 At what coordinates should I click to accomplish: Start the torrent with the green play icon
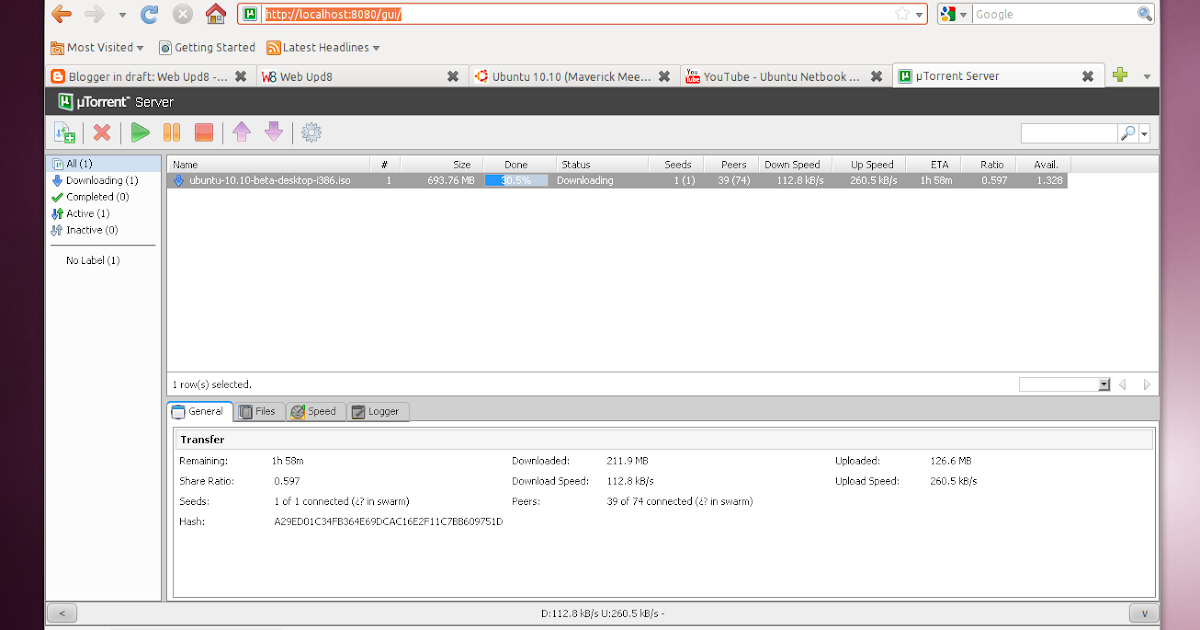(x=140, y=132)
